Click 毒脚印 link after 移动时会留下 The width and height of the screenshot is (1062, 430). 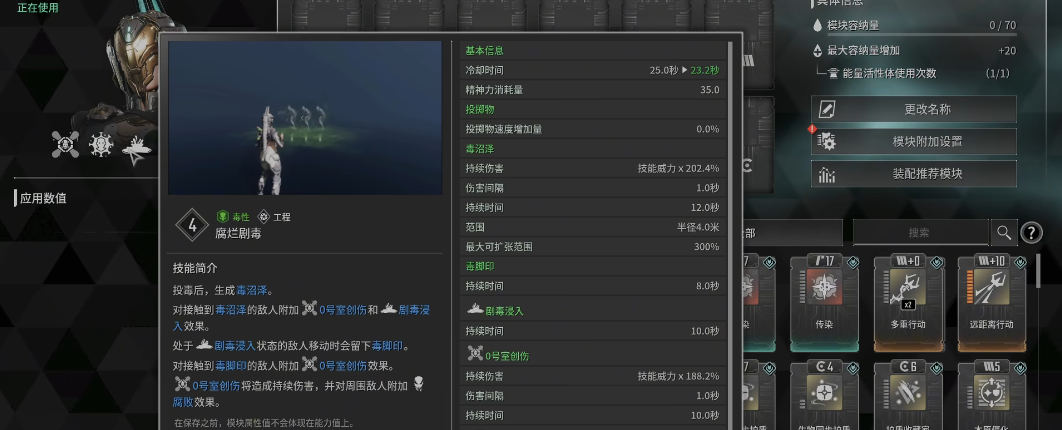387,345
